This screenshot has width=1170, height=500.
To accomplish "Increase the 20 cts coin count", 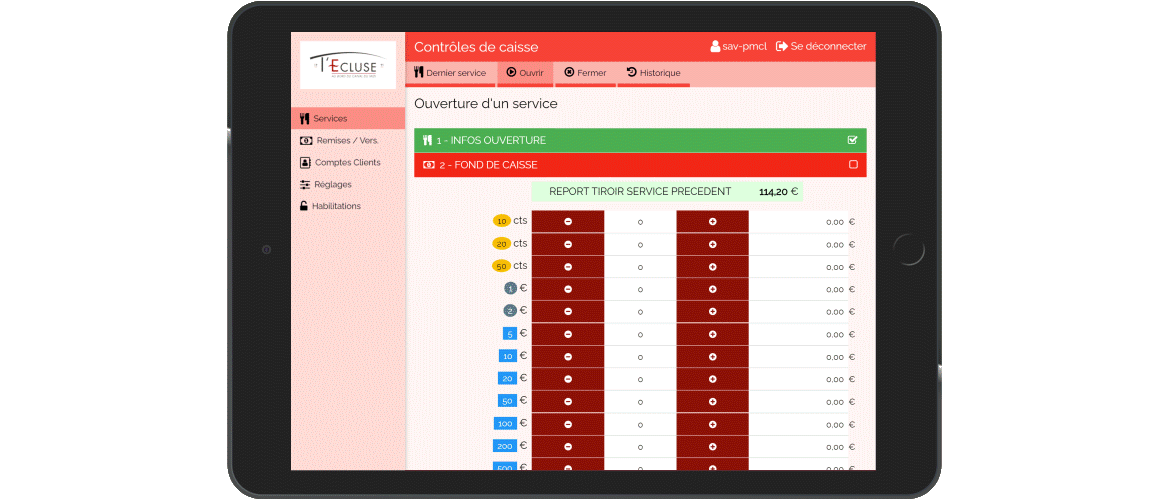I will 713,244.
